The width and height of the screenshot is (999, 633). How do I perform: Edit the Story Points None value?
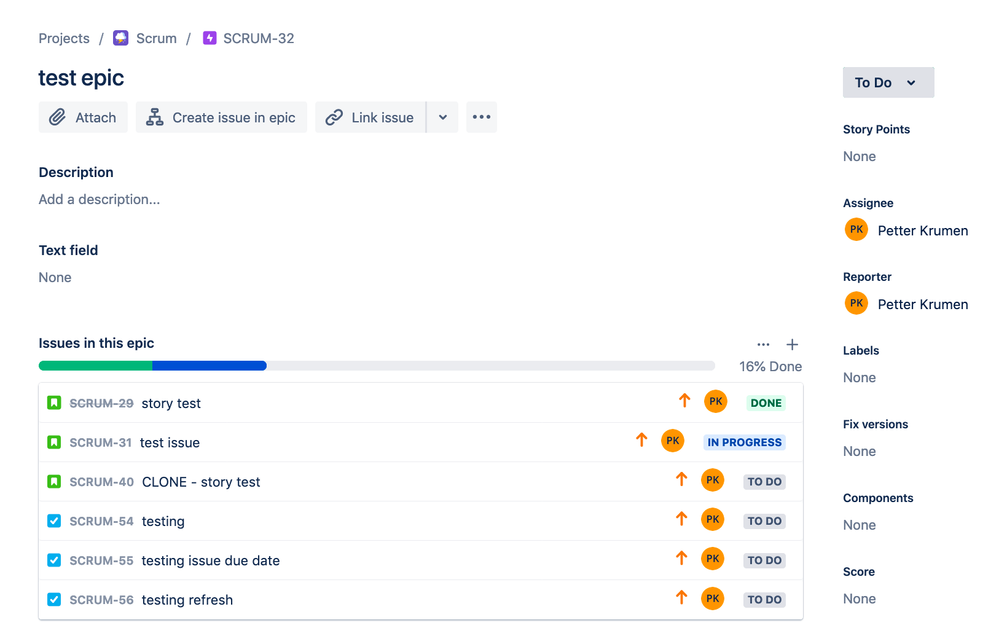tap(859, 156)
